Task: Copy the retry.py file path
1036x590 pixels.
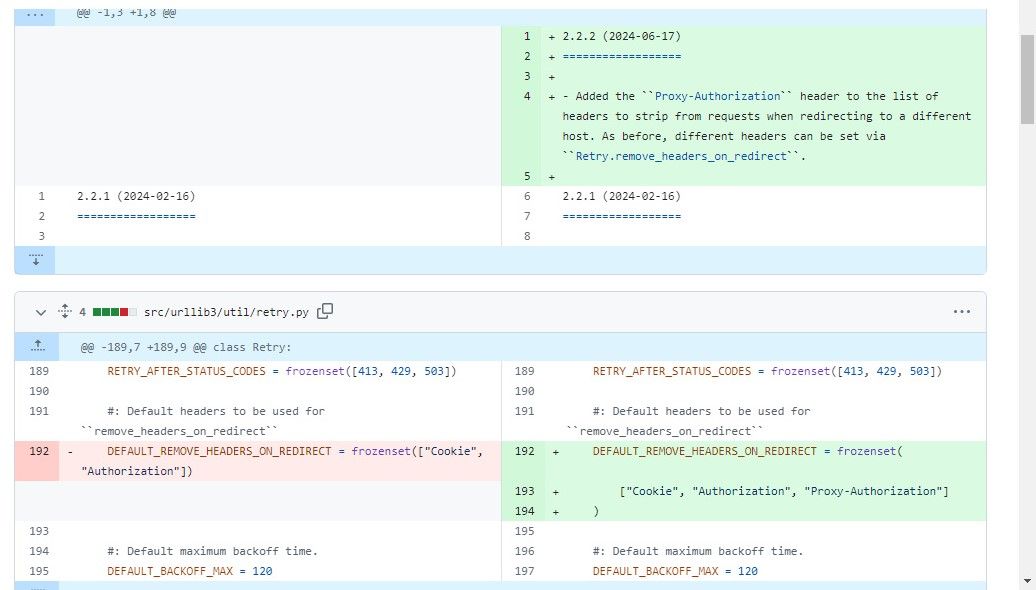Action: 325,311
